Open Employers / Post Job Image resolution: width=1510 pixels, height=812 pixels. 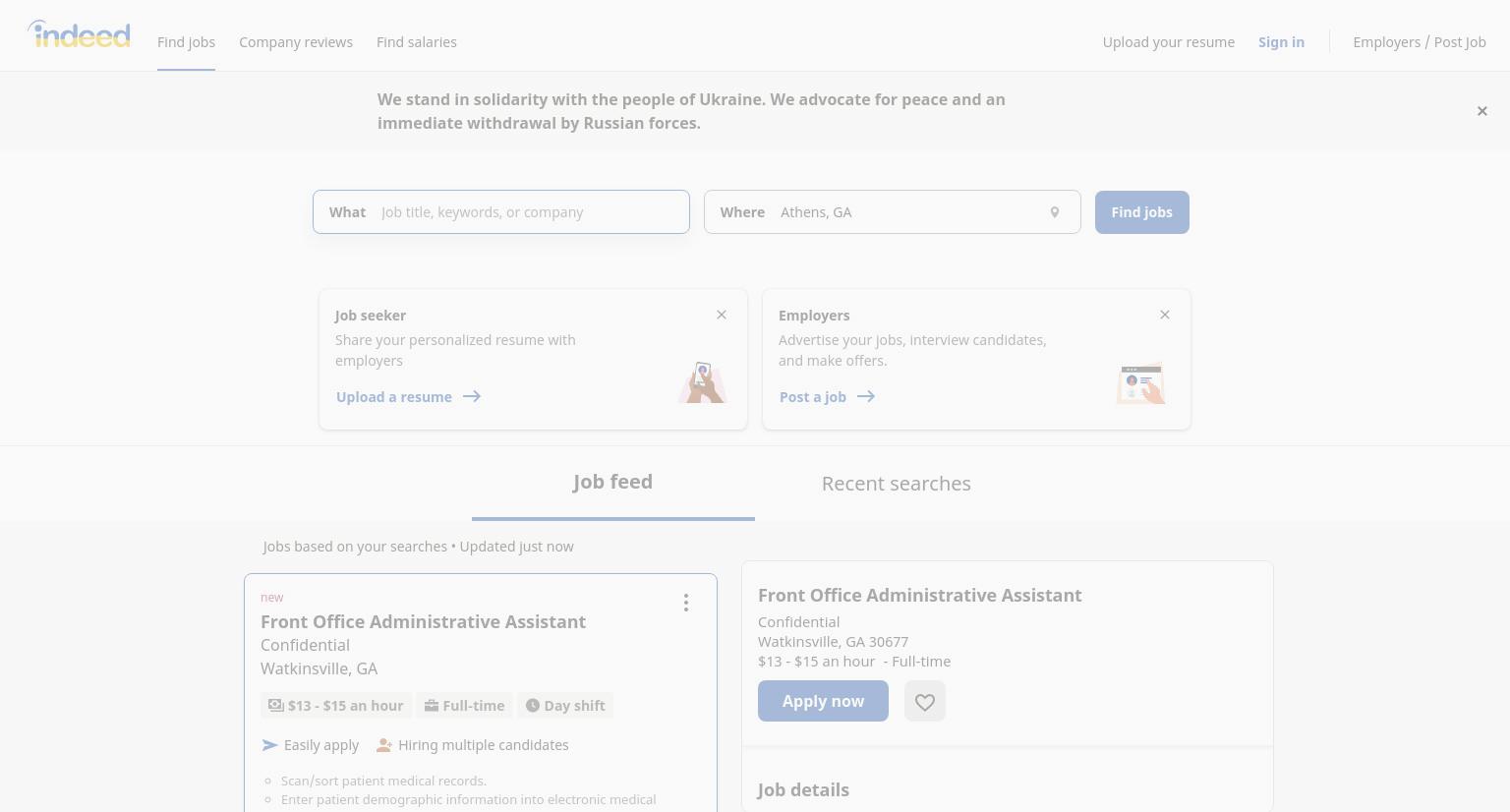coord(1420,42)
